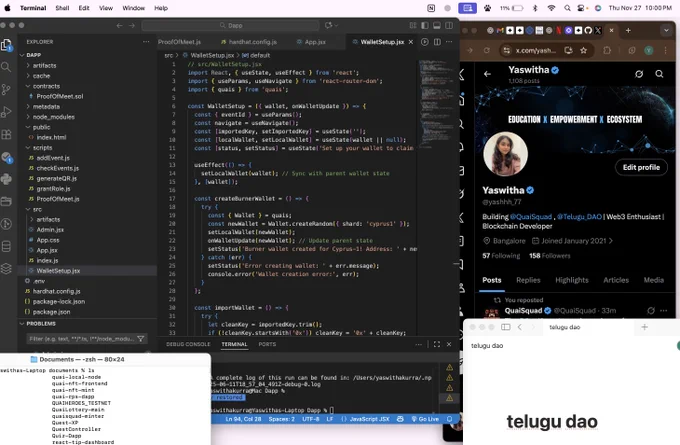This screenshot has height=445, width=680.
Task: Open the DEBUG CONSOLE panel tab
Action: [x=188, y=344]
